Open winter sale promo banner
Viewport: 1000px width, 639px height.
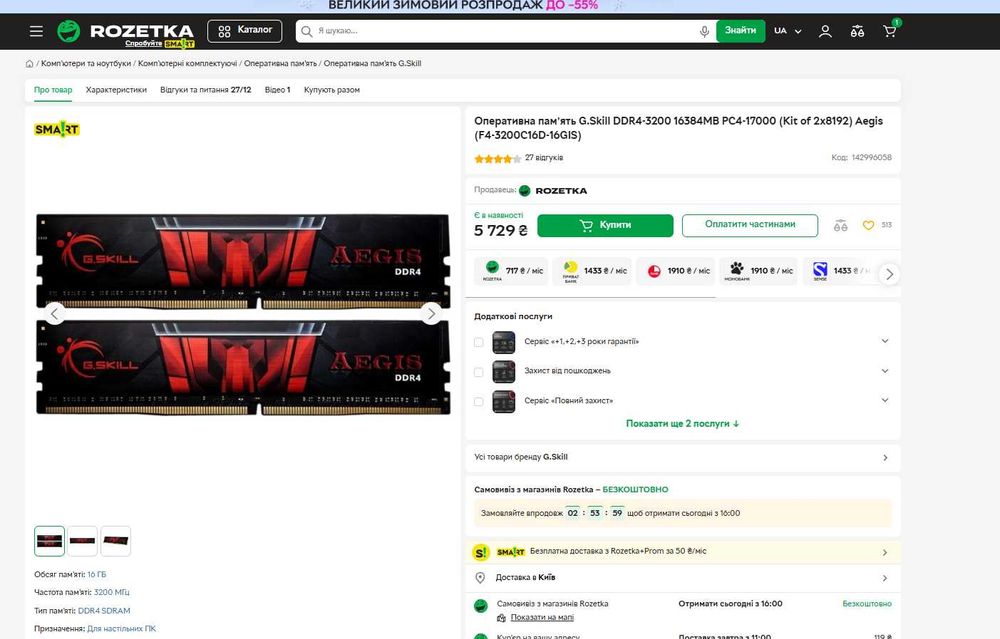click(x=500, y=6)
